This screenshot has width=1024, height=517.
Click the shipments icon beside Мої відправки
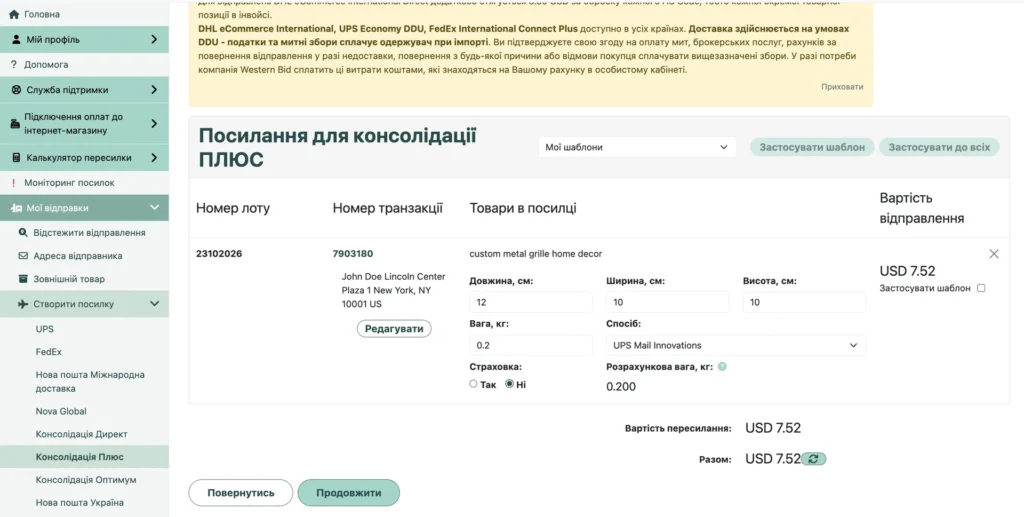(x=16, y=208)
